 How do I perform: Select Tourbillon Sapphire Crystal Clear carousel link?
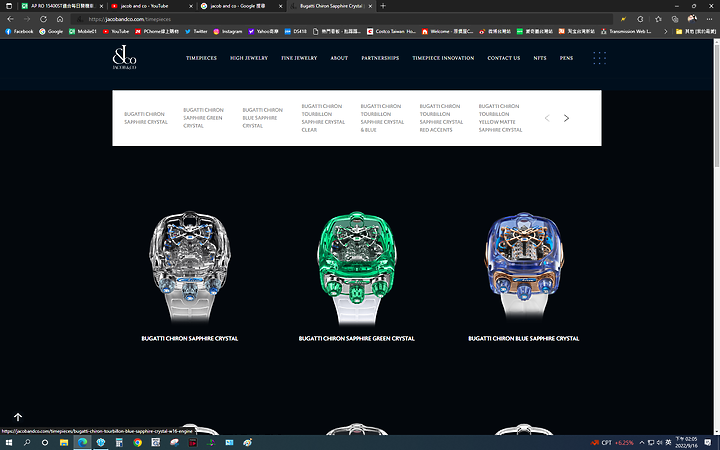[323, 118]
